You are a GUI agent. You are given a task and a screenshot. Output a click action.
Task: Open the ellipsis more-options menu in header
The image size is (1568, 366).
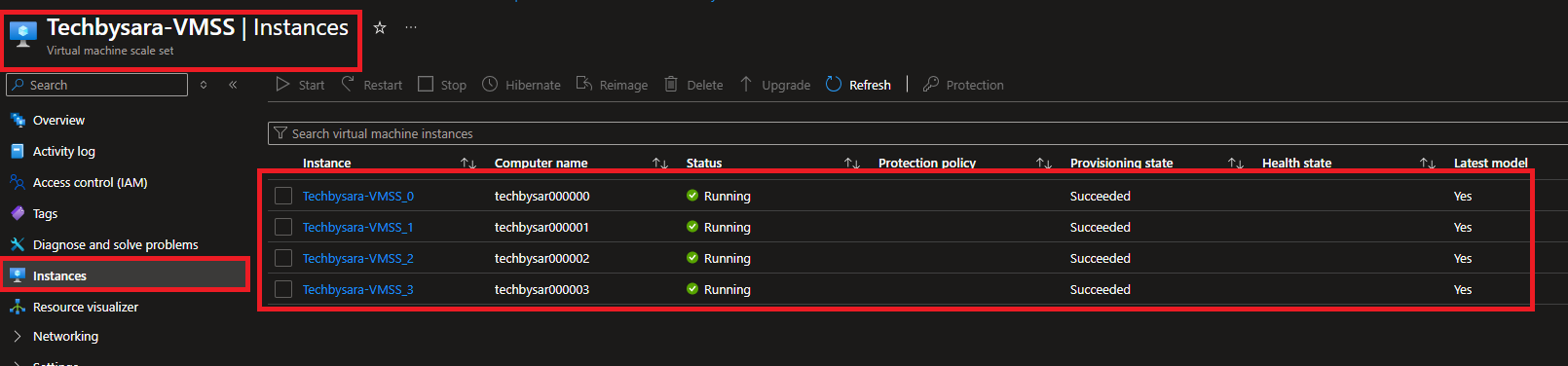411,28
